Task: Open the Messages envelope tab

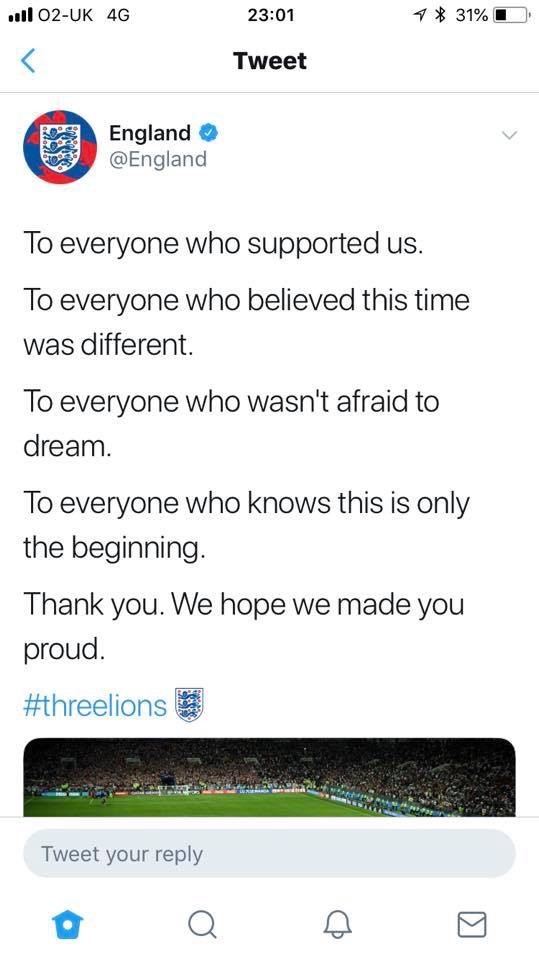Action: (472, 924)
